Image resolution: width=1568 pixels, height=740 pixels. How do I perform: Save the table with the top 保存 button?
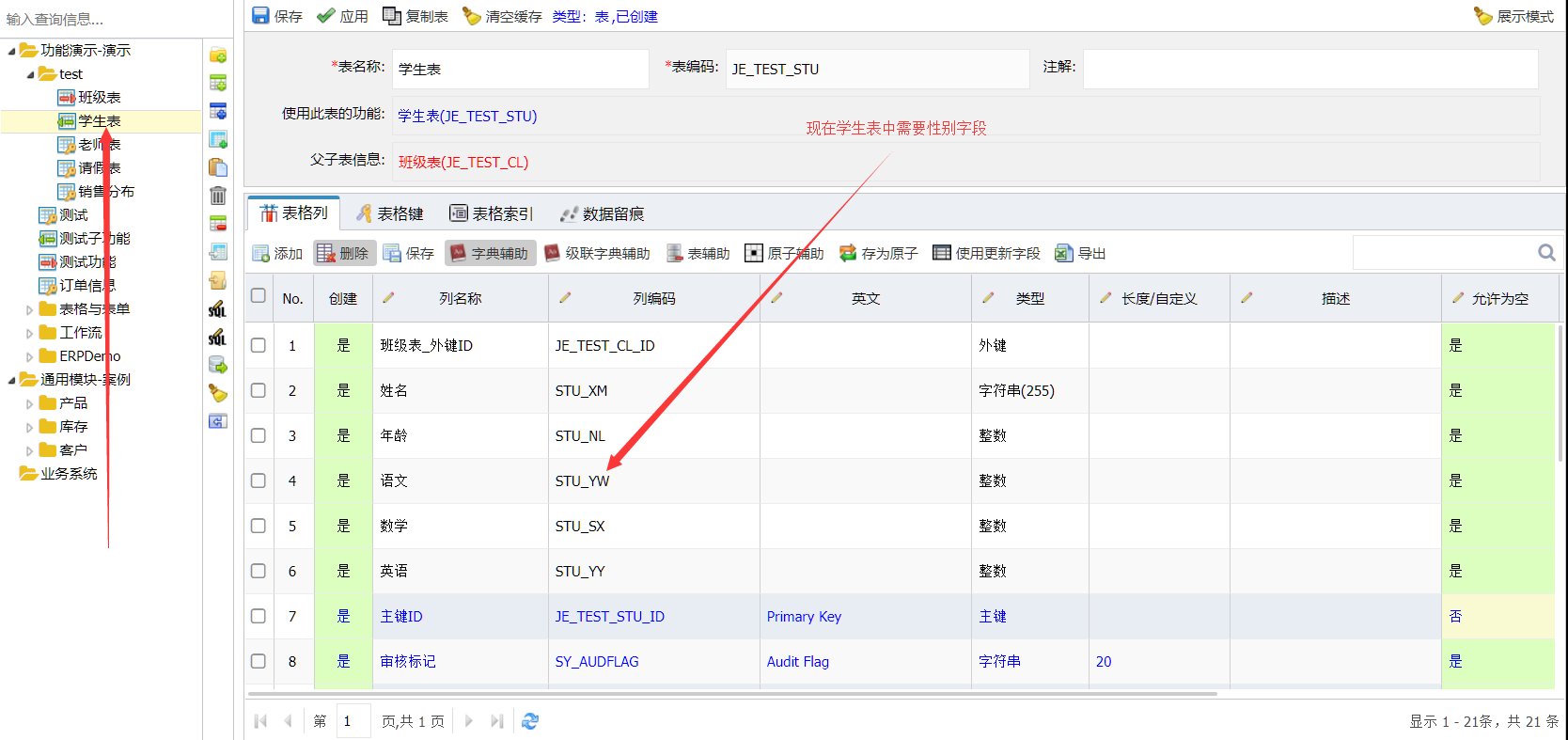tap(277, 16)
